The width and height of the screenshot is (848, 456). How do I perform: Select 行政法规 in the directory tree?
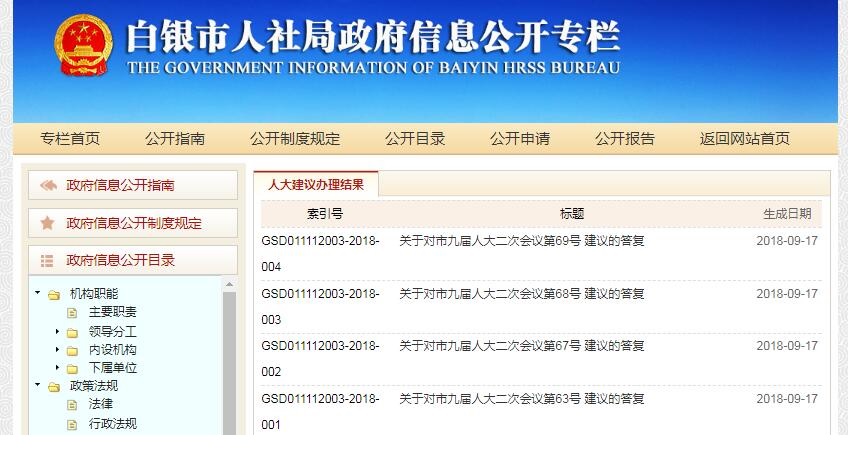coord(112,423)
